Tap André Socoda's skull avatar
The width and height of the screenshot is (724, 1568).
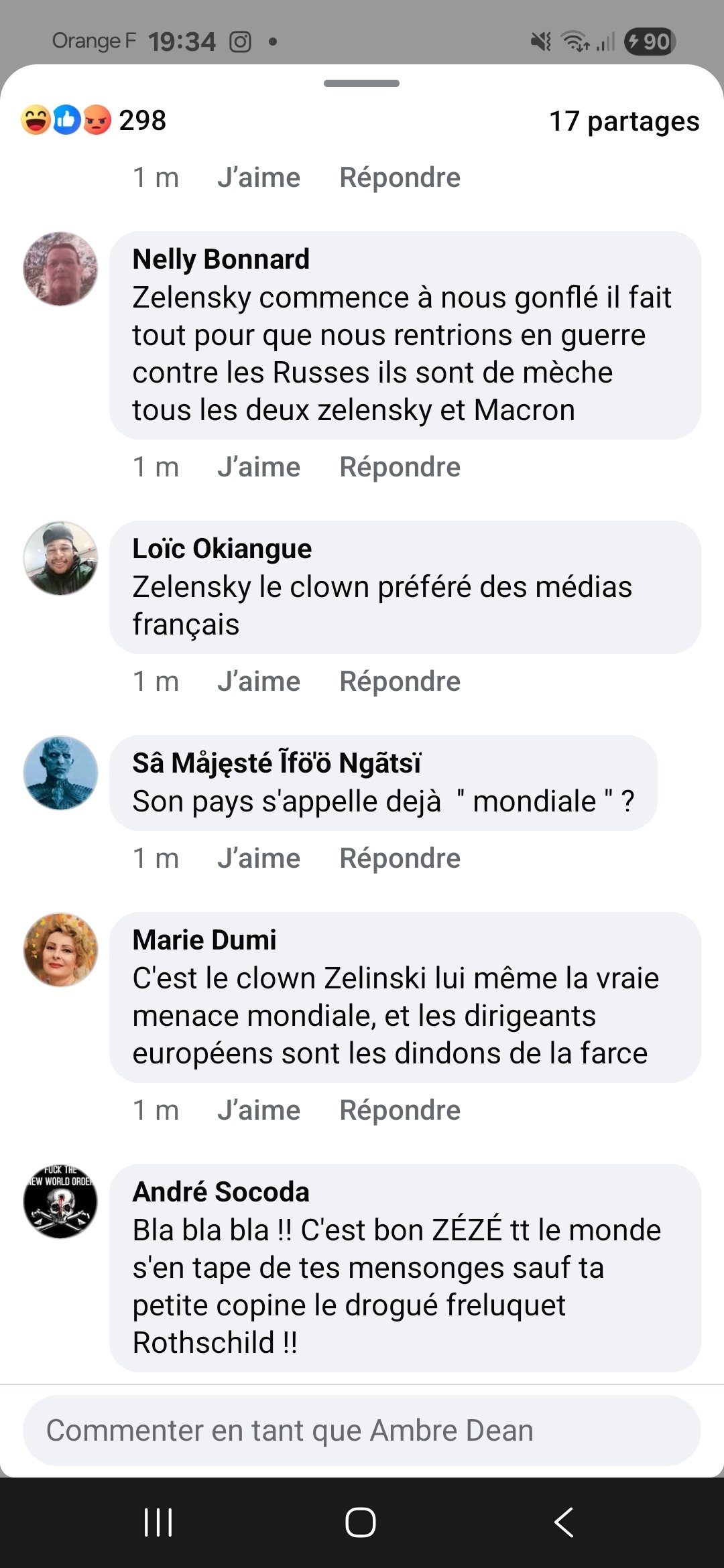(x=60, y=1201)
